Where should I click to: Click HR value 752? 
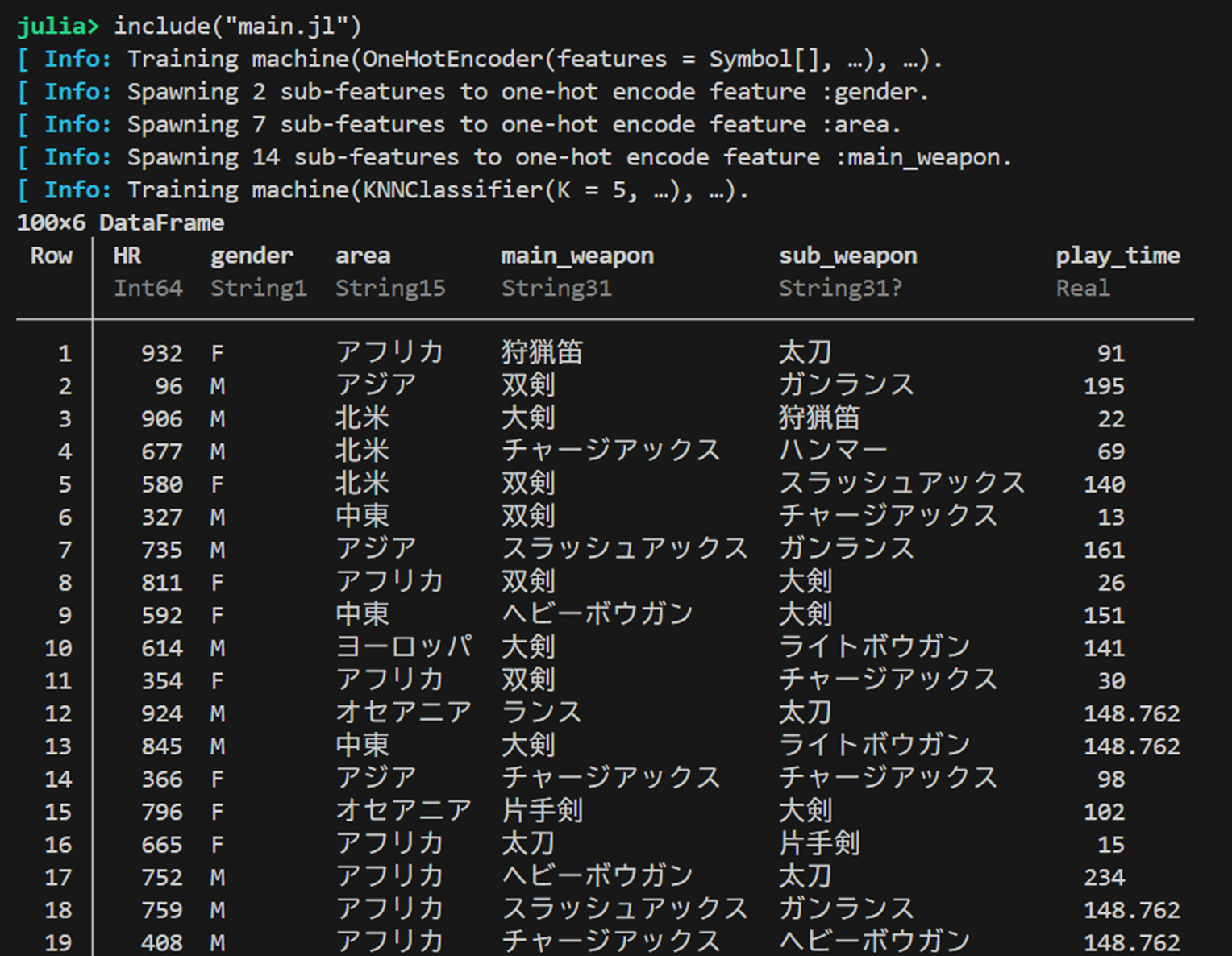pos(162,878)
